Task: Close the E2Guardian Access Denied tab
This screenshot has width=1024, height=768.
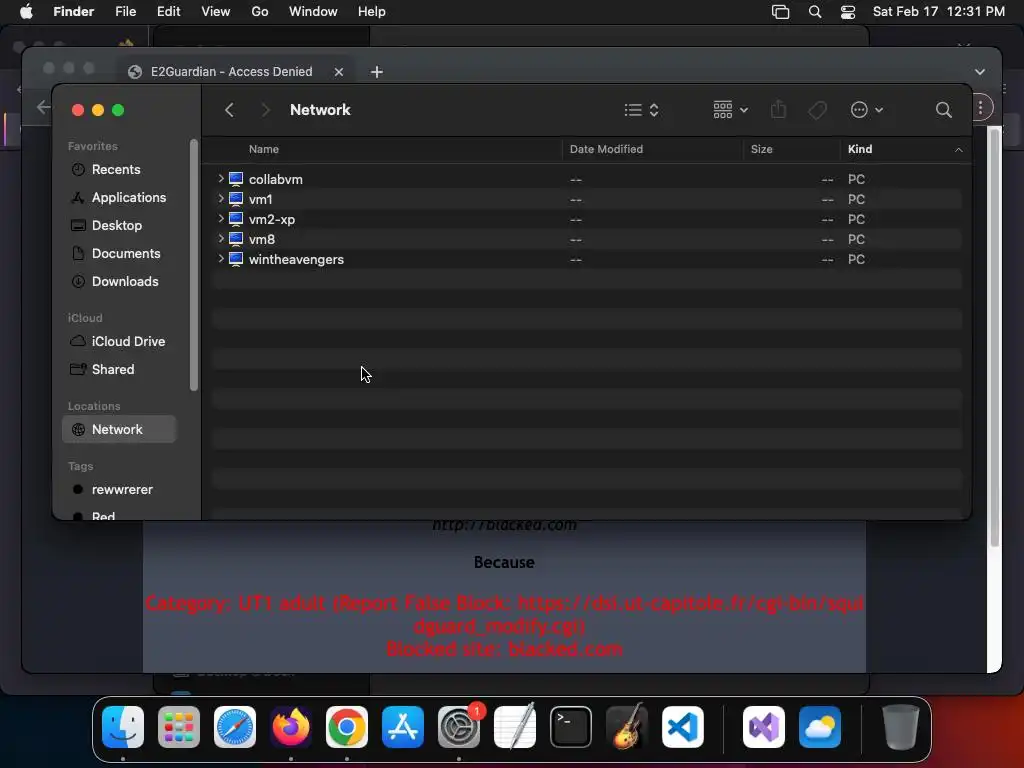Action: tap(339, 72)
